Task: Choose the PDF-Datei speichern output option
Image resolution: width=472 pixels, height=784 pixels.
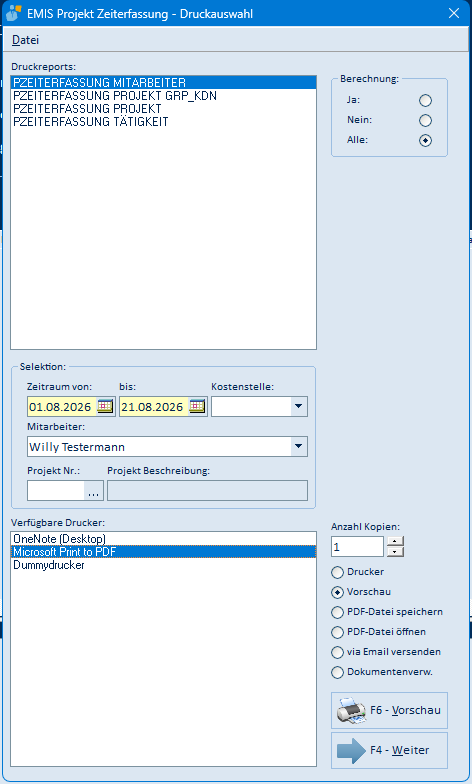Action: tap(338, 612)
